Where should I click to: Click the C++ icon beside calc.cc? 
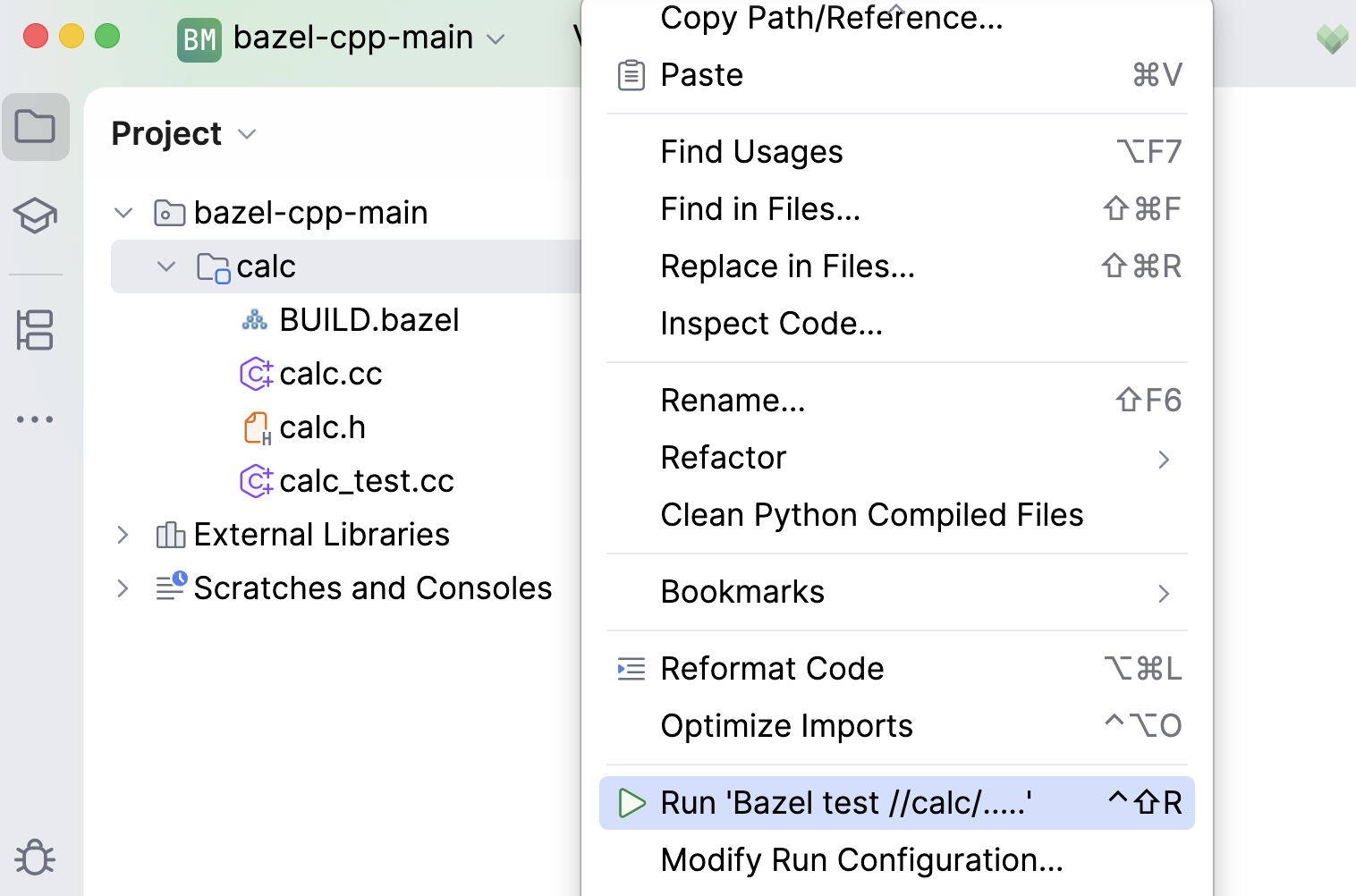(256, 374)
